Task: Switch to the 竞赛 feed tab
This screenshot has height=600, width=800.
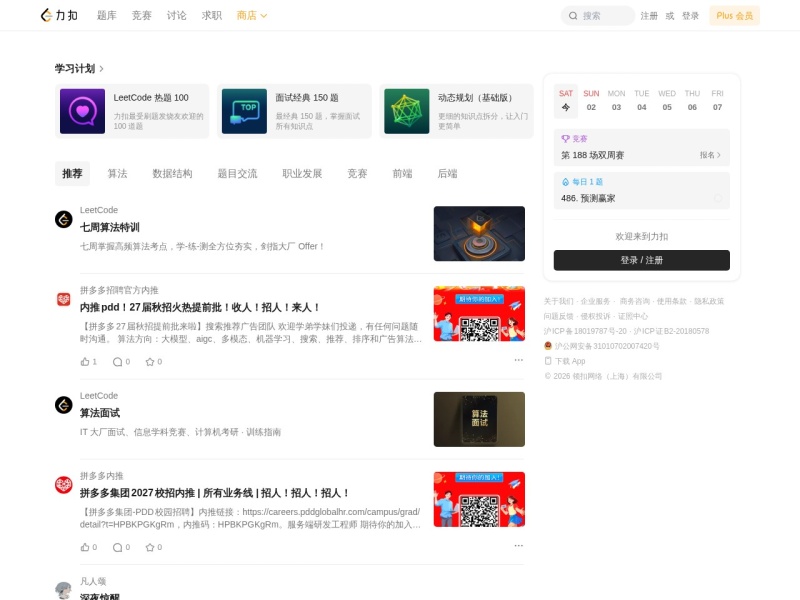Action: (357, 173)
